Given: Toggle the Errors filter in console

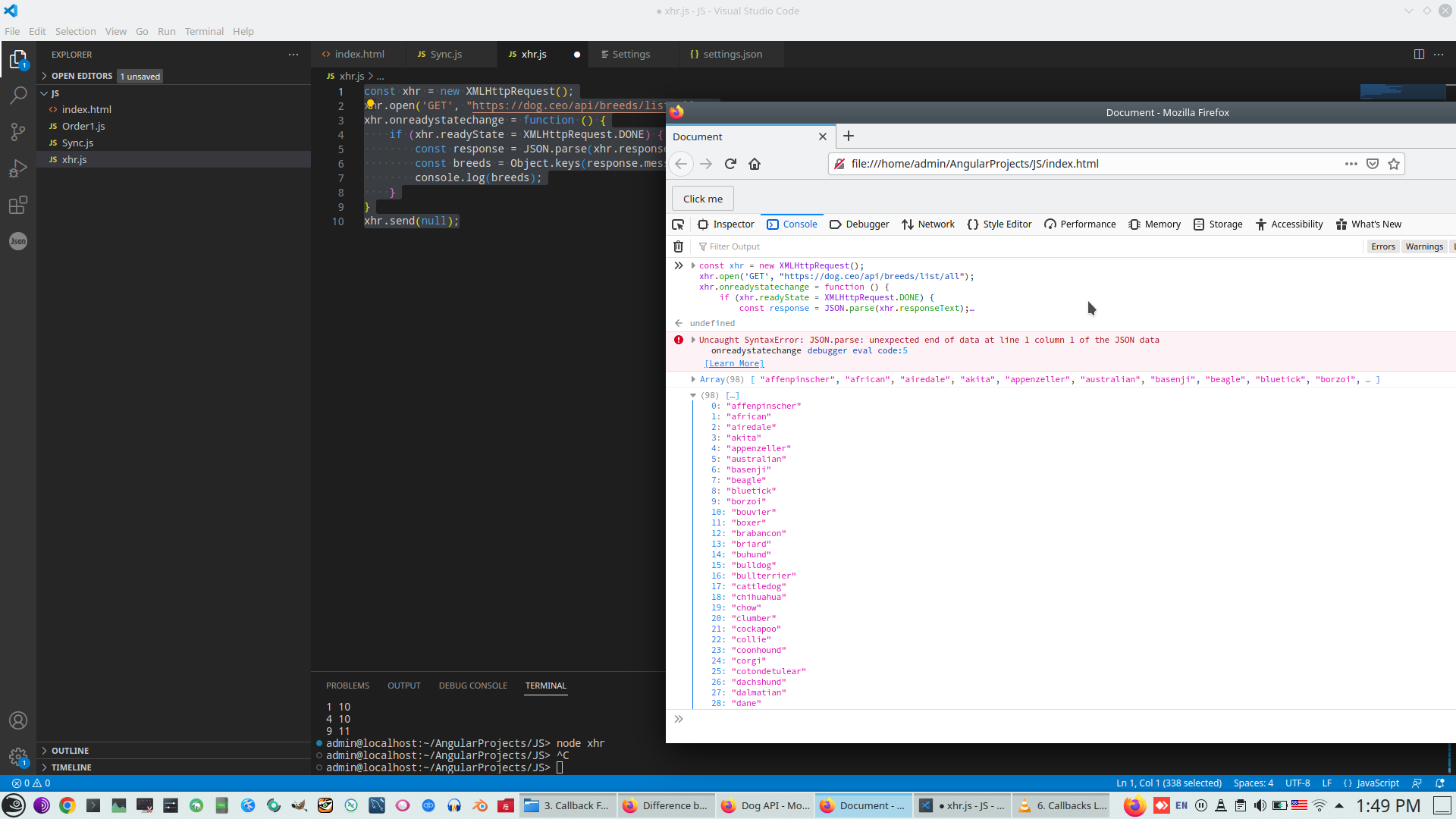Looking at the screenshot, I should [1382, 246].
